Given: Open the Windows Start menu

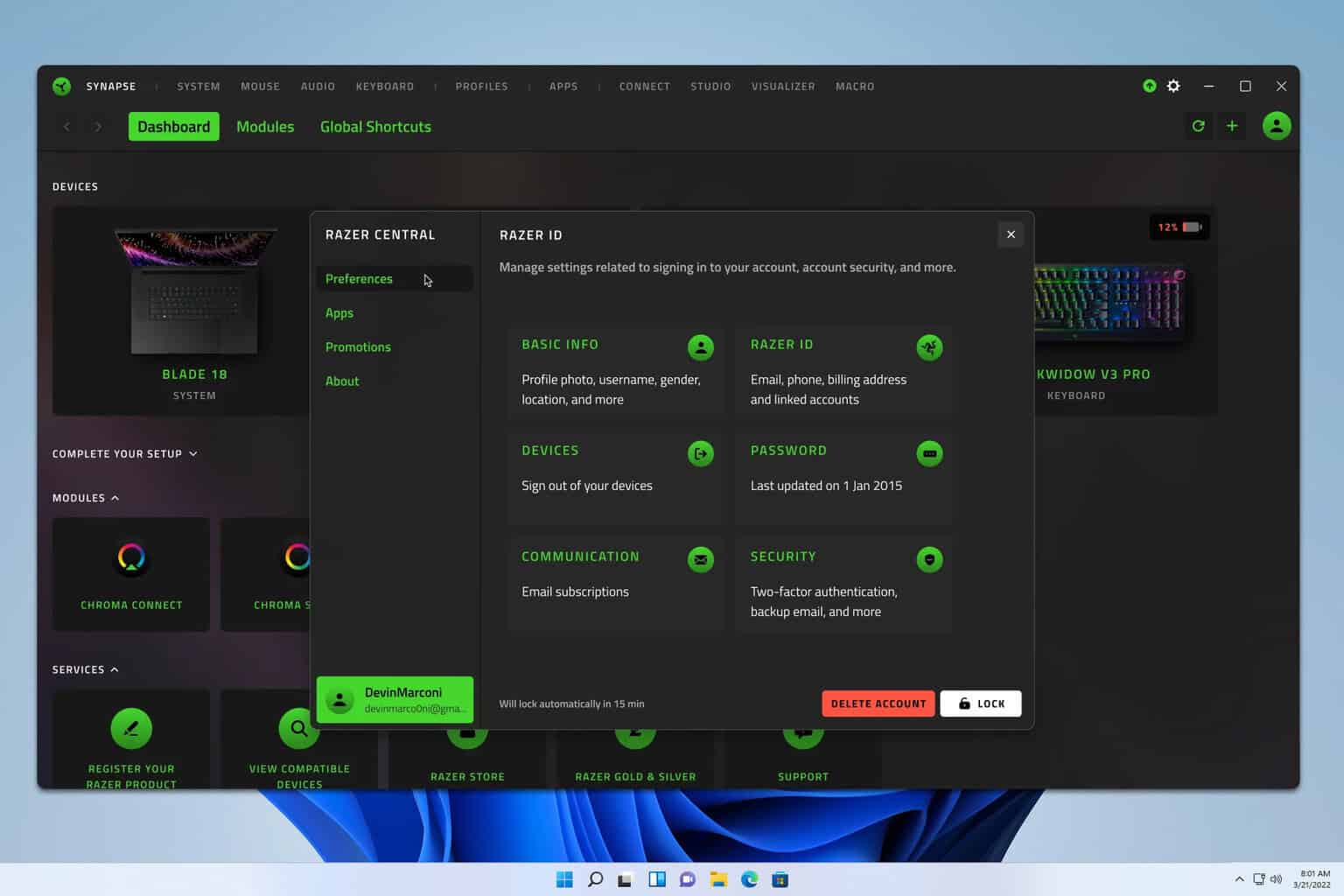Looking at the screenshot, I should pyautogui.click(x=564, y=879).
